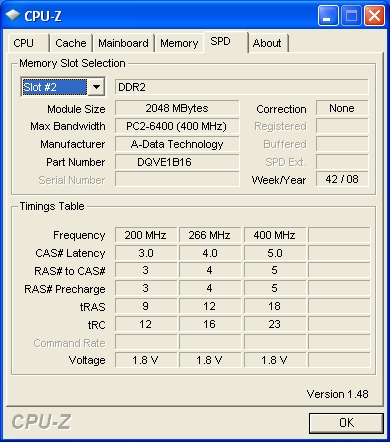Click tRC value 16
Screen dimensions: 390x443
pos(210,324)
